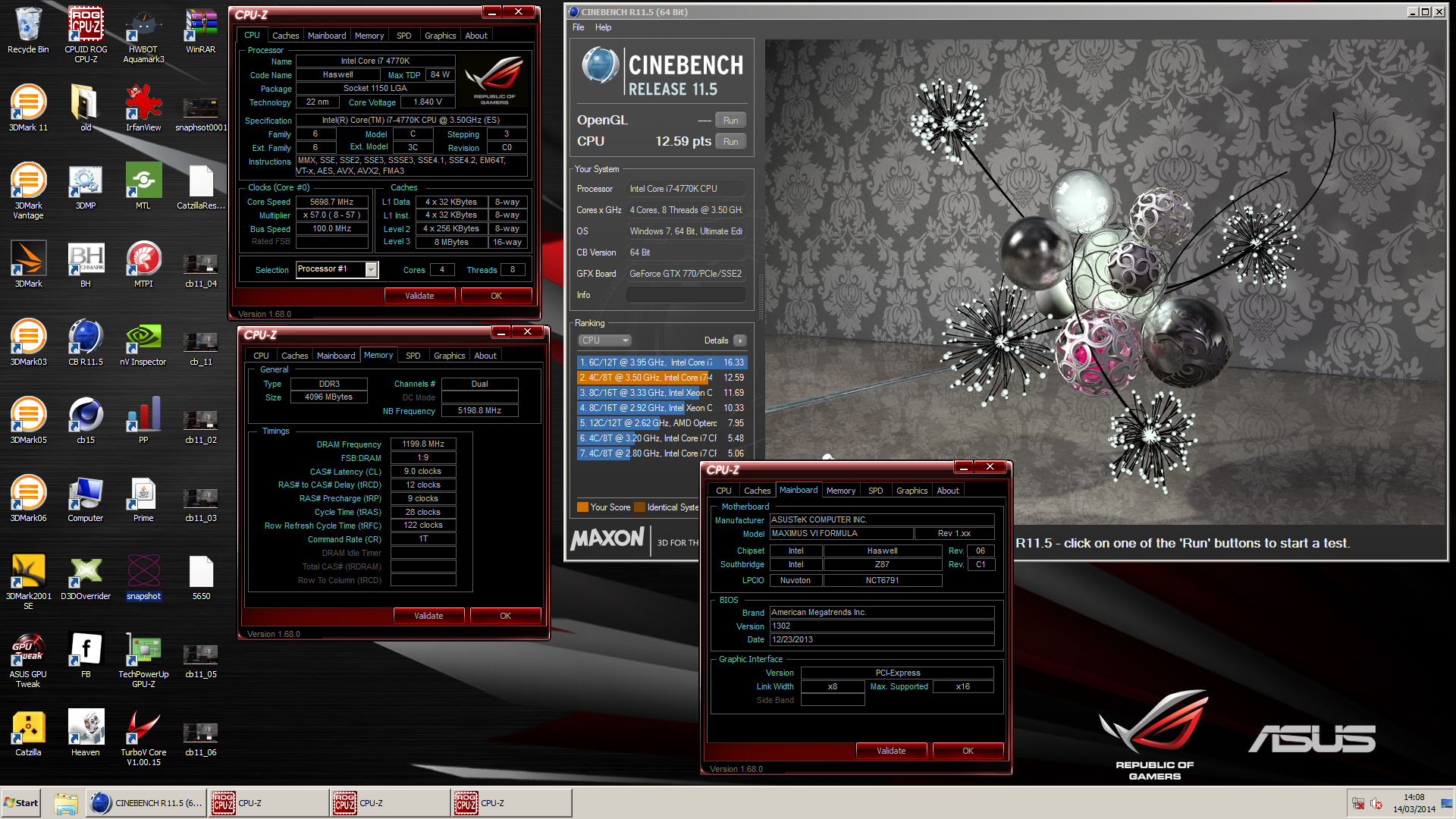Launch MTPI desktop shortcut
This screenshot has width=1456, height=819.
[143, 265]
